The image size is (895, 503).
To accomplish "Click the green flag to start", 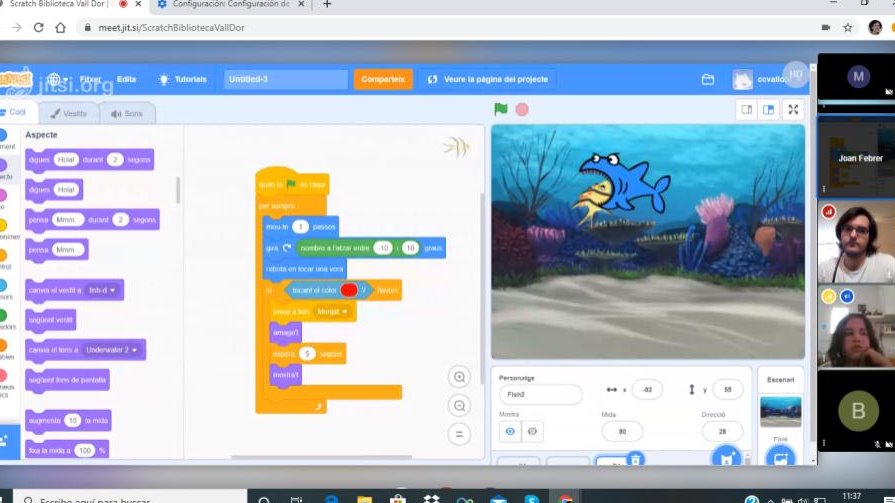I will [501, 109].
